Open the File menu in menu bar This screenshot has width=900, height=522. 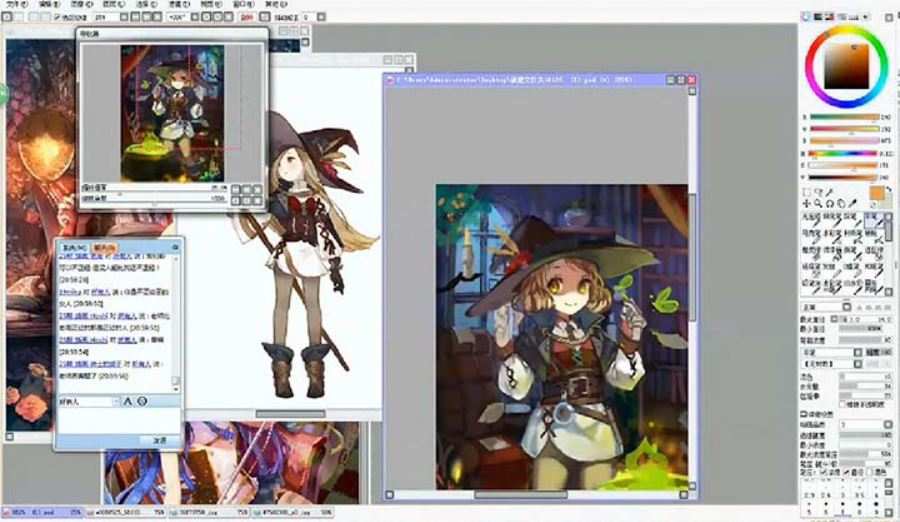[x=10, y=5]
